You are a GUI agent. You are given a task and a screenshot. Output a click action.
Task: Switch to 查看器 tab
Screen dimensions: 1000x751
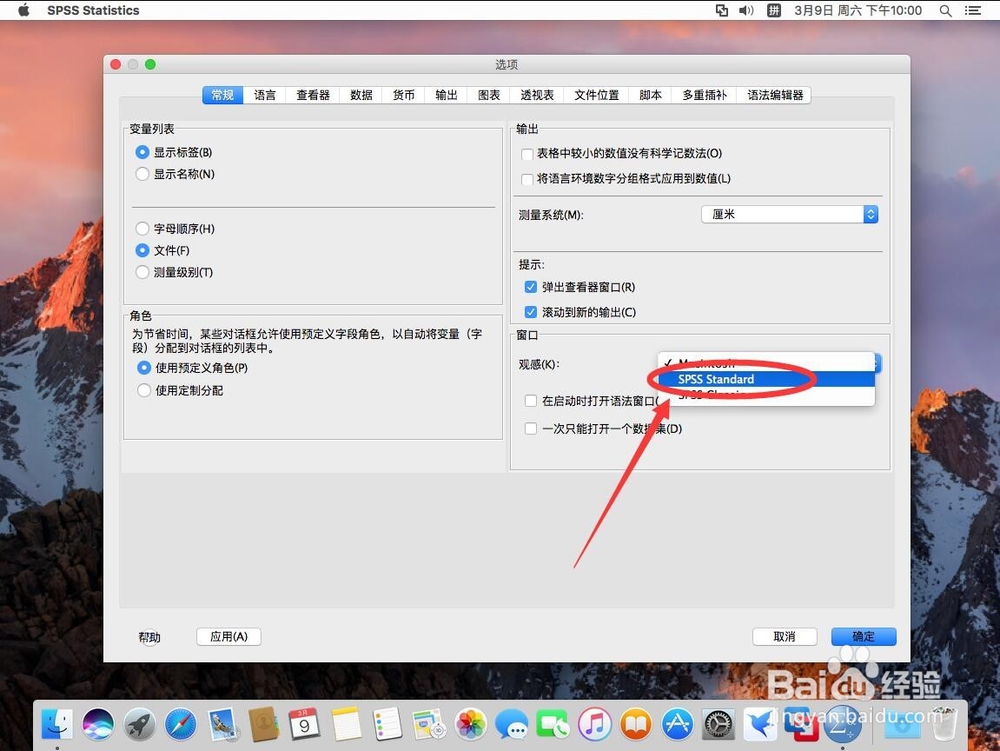coord(312,95)
